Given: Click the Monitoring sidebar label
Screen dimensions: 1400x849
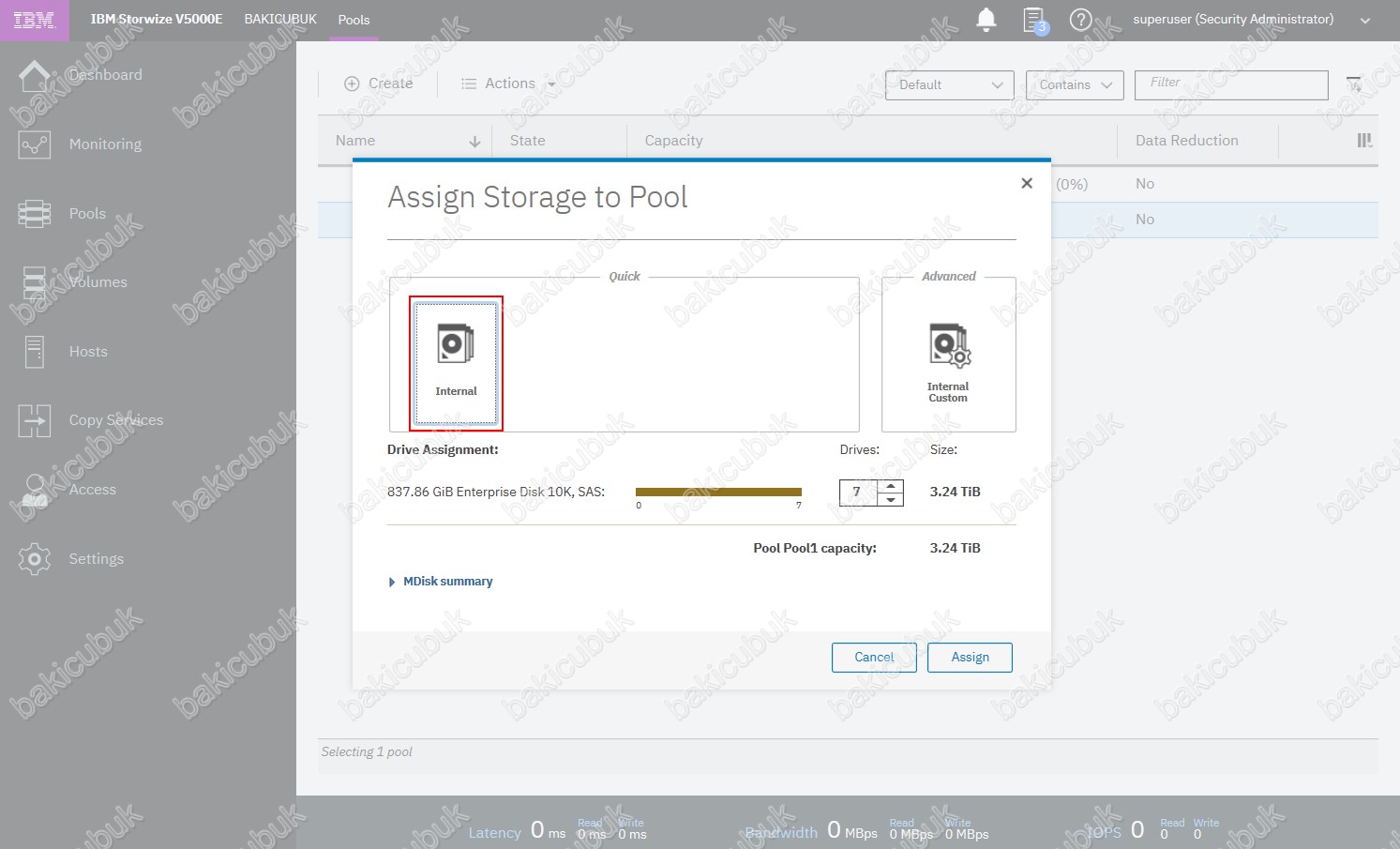Looking at the screenshot, I should tap(105, 144).
